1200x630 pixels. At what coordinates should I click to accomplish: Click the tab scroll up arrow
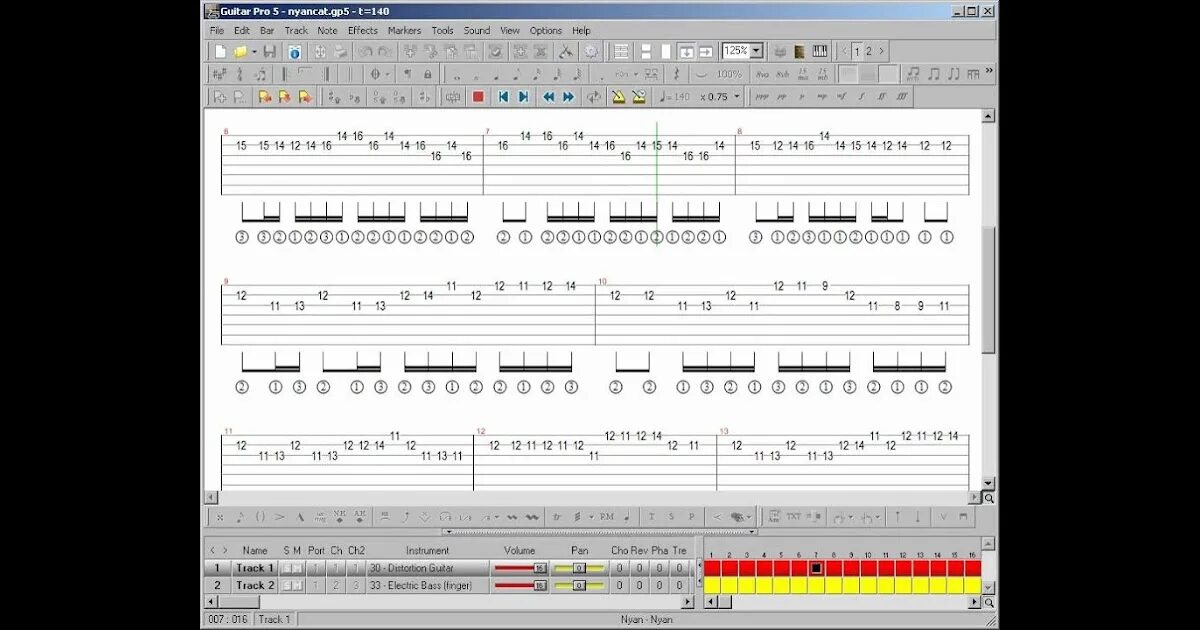click(989, 116)
